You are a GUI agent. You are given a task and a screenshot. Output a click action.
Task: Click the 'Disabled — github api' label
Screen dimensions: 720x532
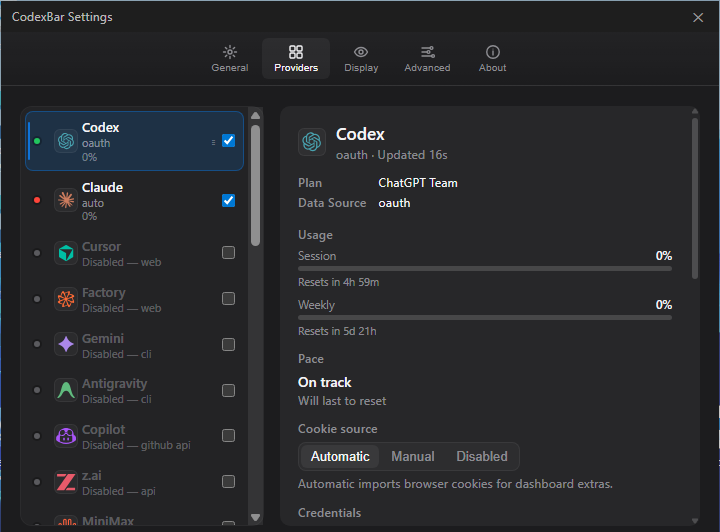136,445
